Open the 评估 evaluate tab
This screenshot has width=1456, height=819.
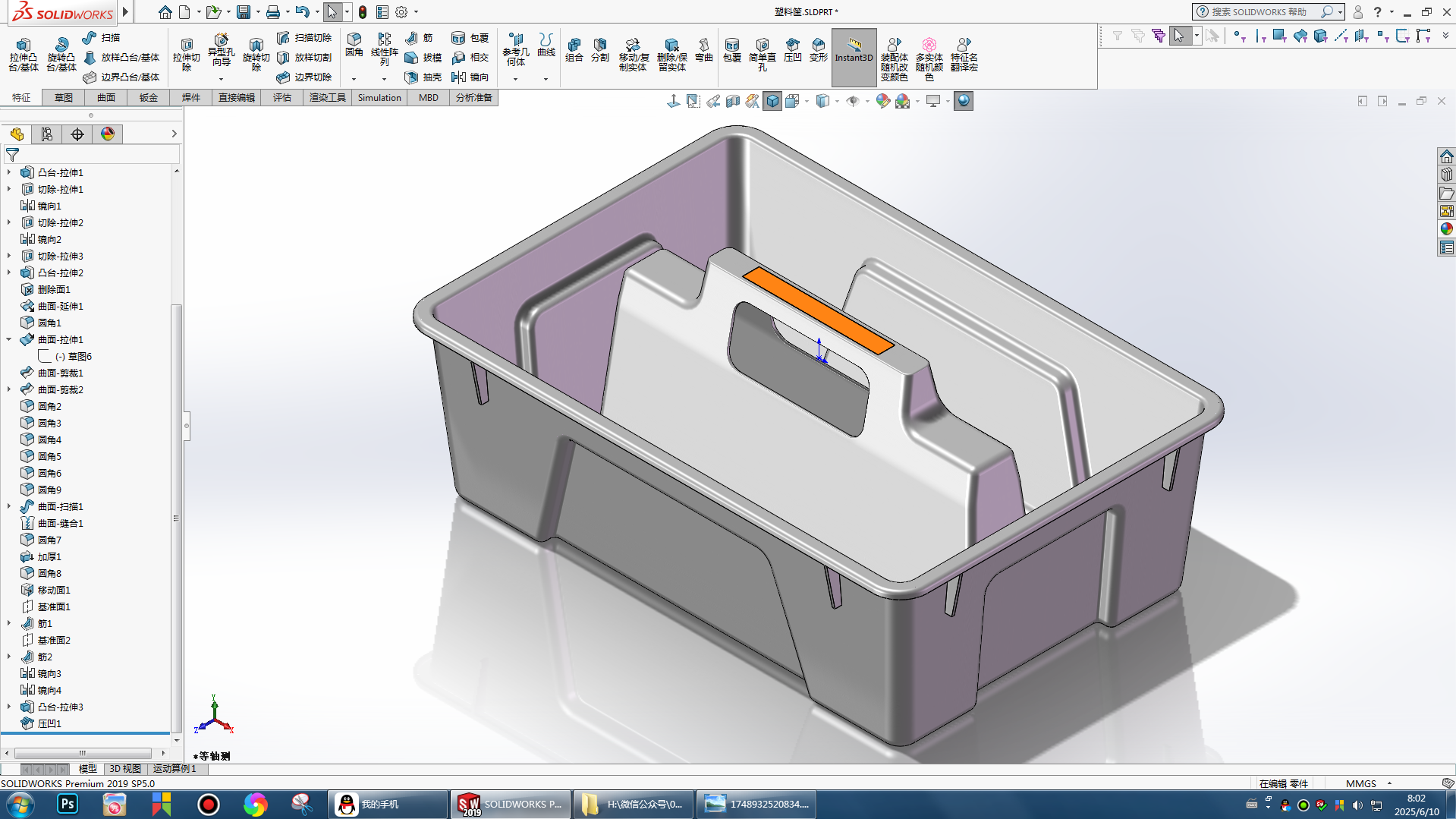click(282, 98)
